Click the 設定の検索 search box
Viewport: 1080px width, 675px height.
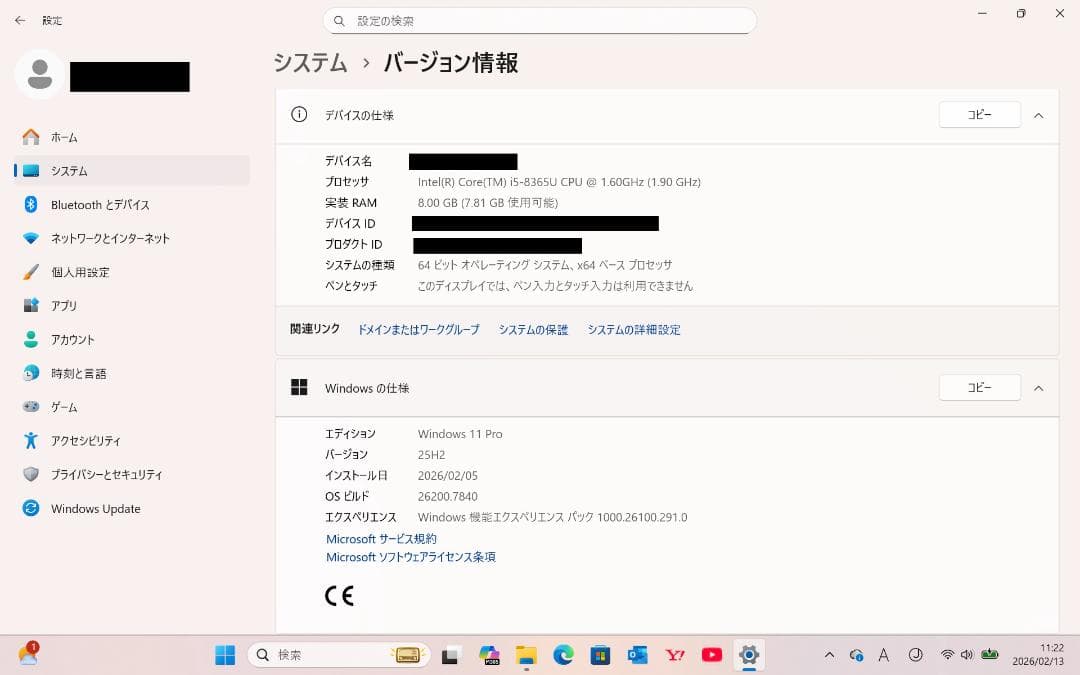[540, 20]
